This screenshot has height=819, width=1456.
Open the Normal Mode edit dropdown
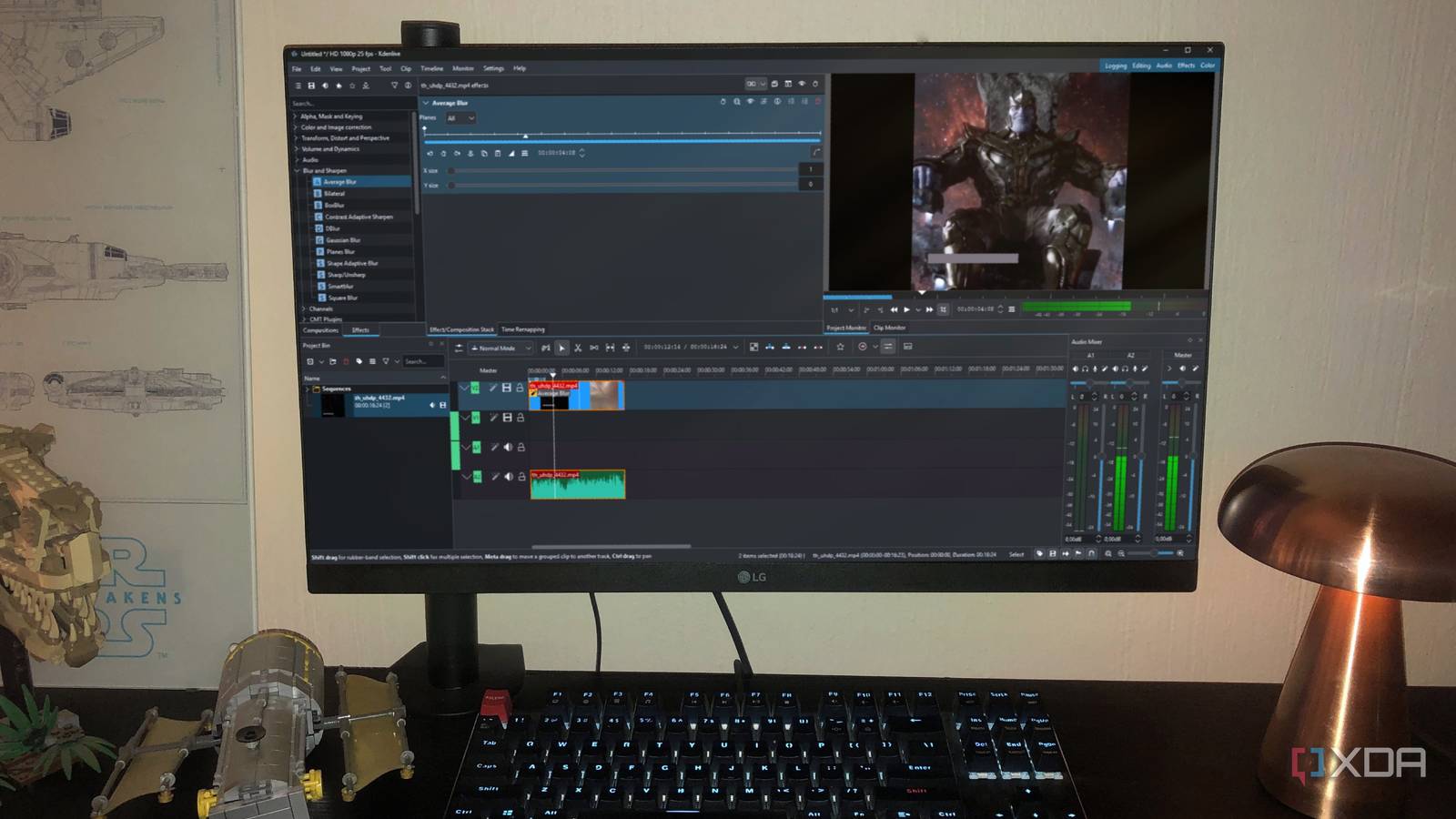[x=500, y=349]
